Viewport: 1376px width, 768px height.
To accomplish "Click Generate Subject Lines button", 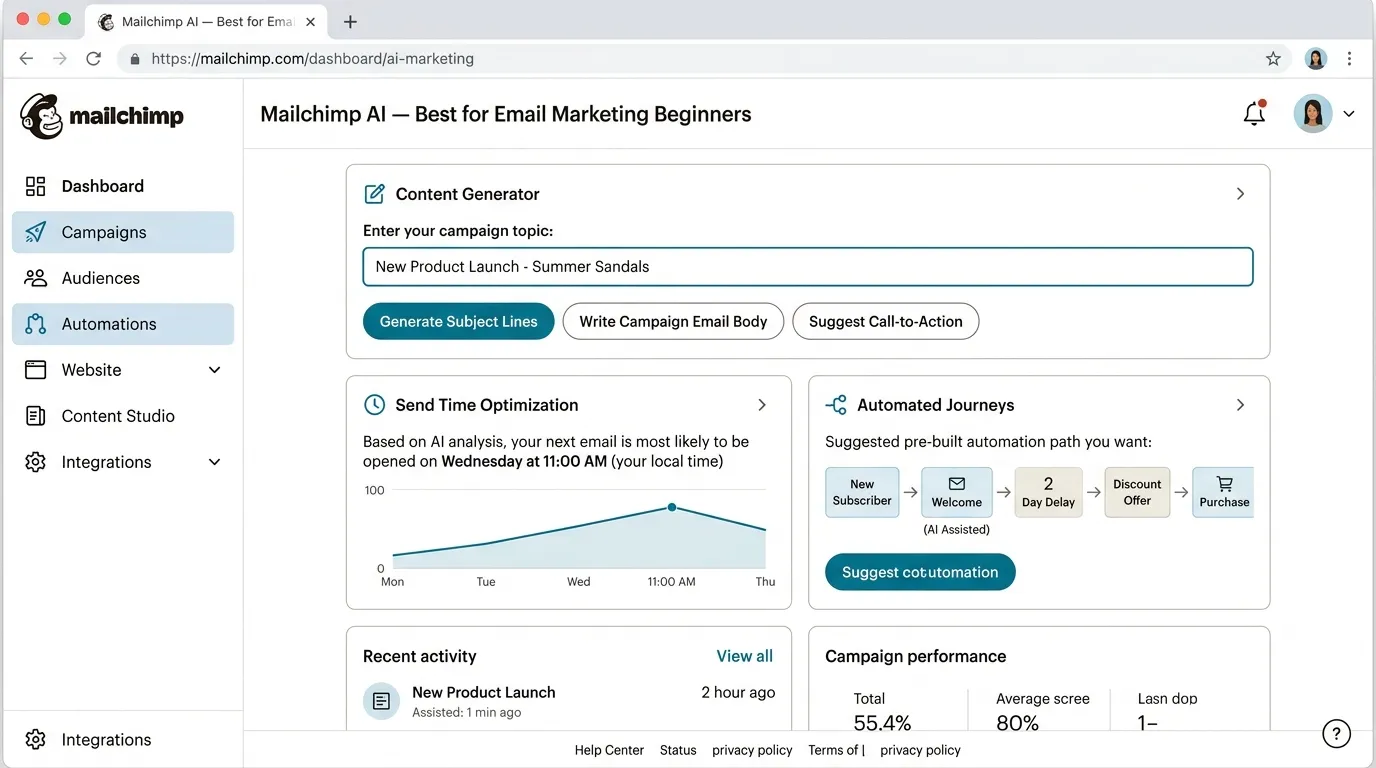I will pos(458,321).
